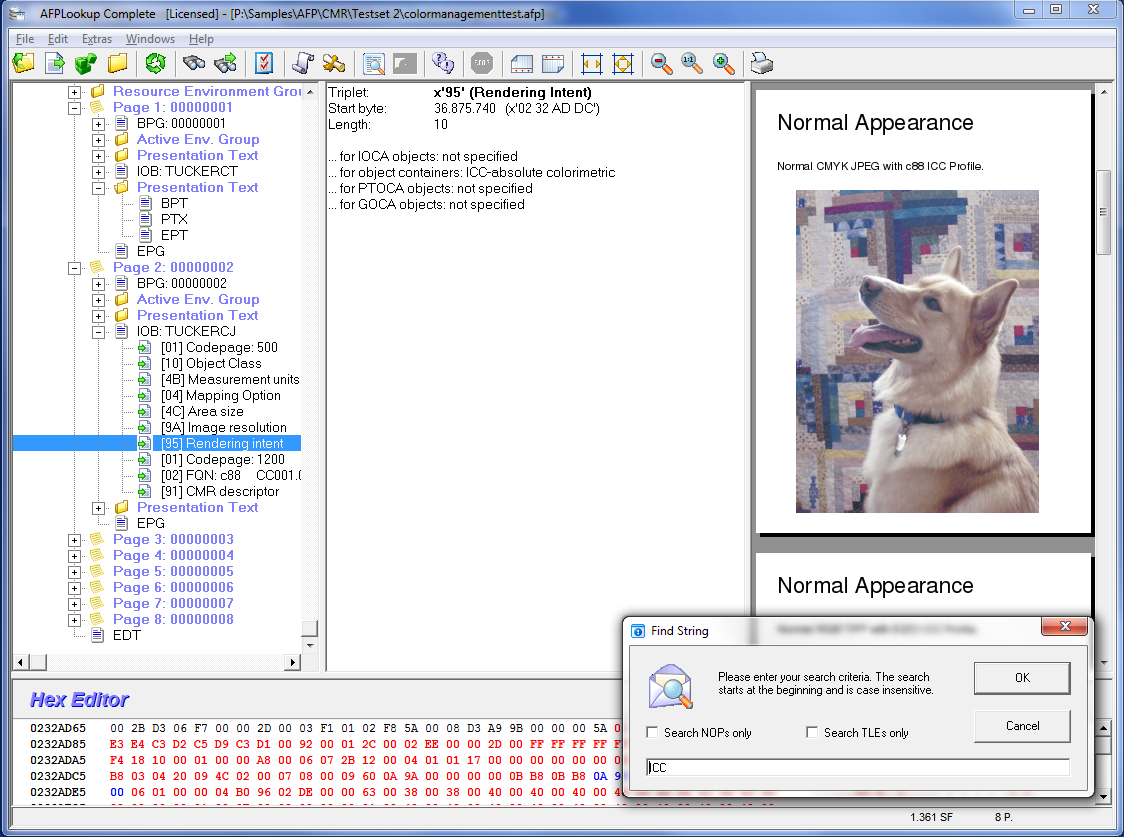1124x837 pixels.
Task: Dismiss Find String with the Cancel button
Action: [x=1022, y=726]
